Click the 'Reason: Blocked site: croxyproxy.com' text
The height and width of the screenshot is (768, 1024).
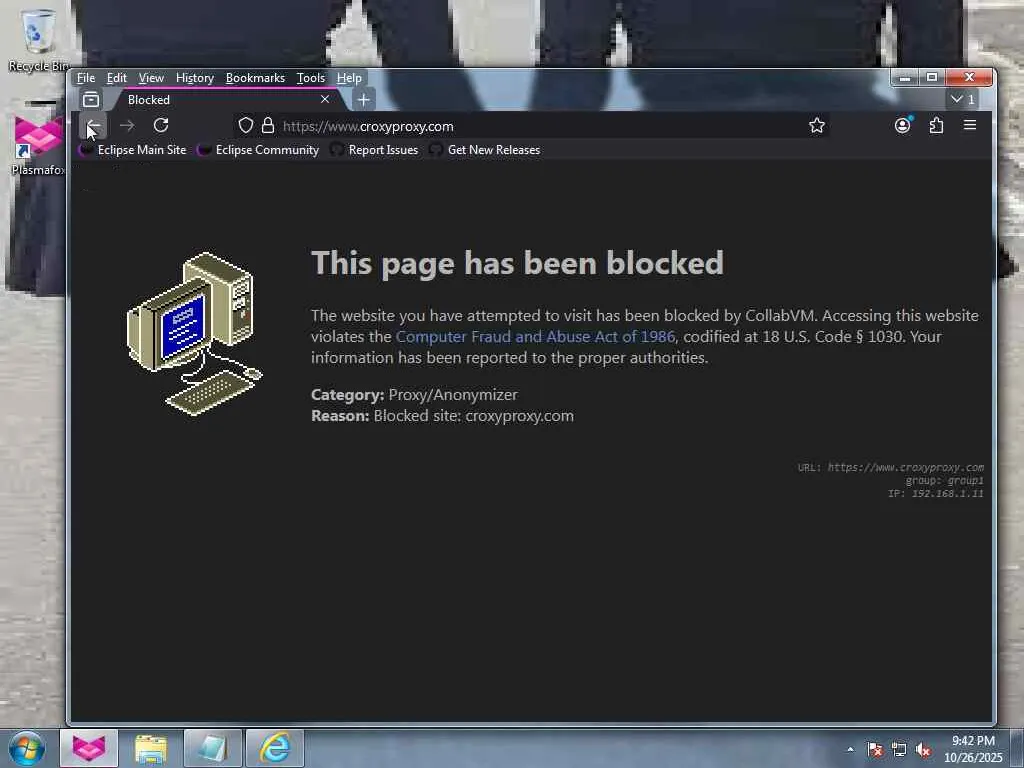[442, 415]
